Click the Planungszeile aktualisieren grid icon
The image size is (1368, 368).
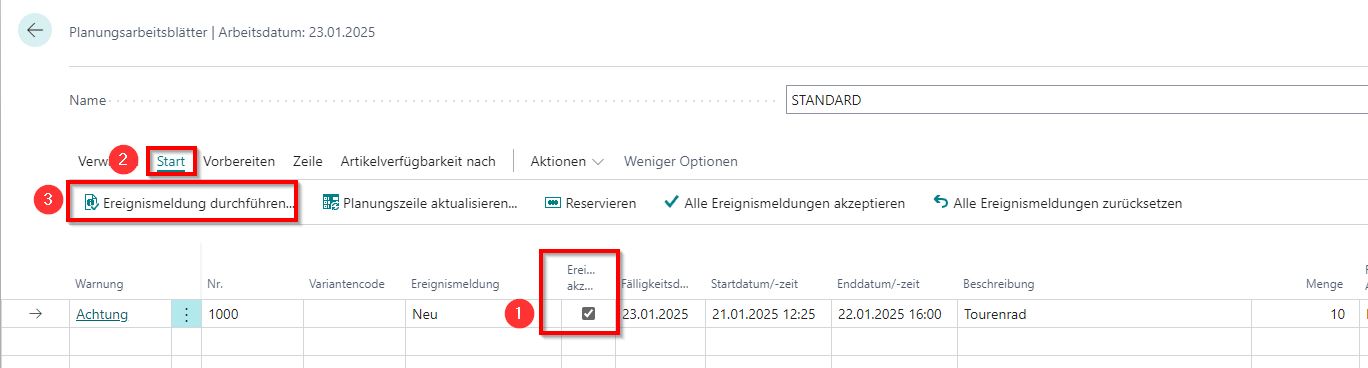(x=331, y=203)
